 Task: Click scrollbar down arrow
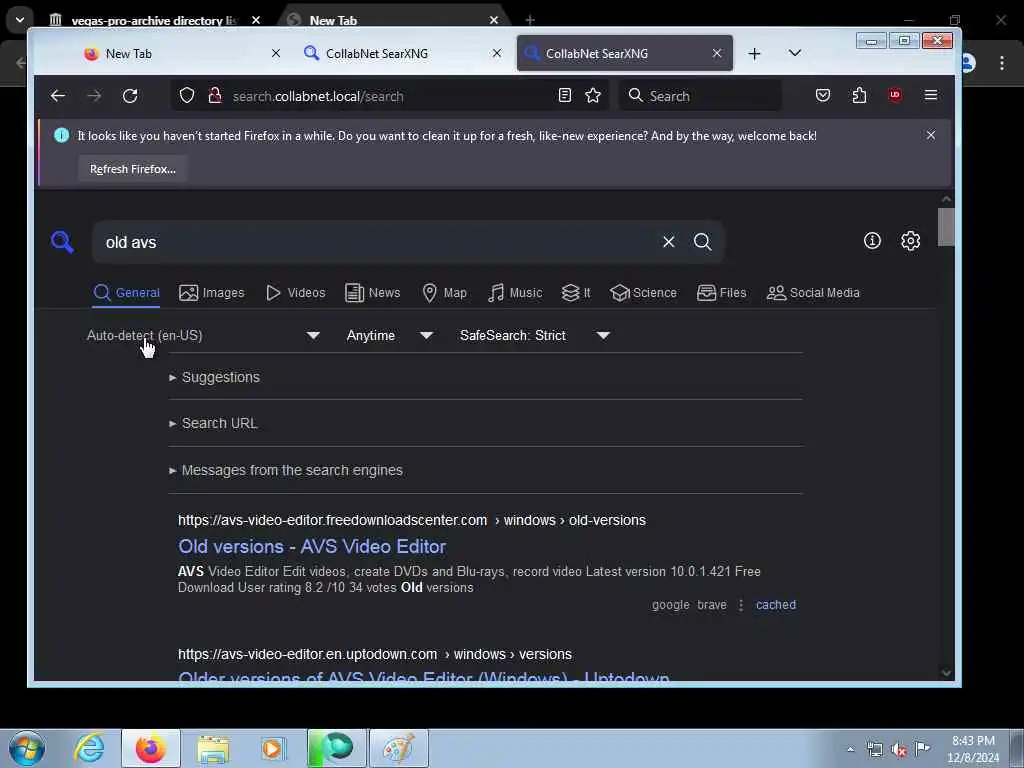946,672
